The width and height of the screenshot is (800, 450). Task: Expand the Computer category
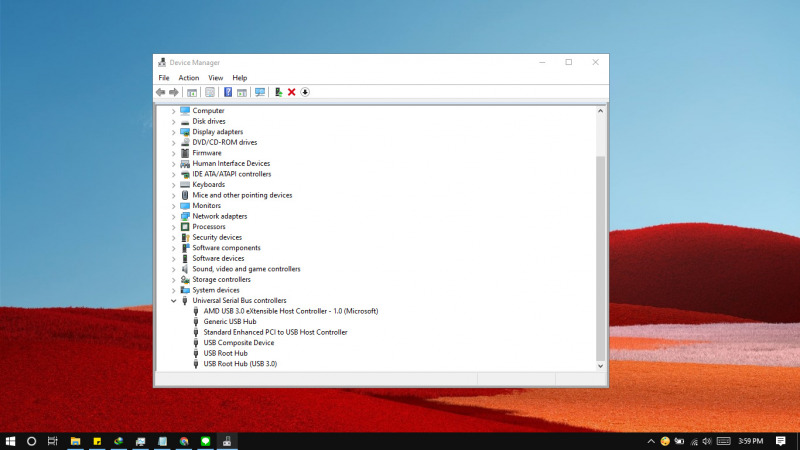(x=173, y=111)
